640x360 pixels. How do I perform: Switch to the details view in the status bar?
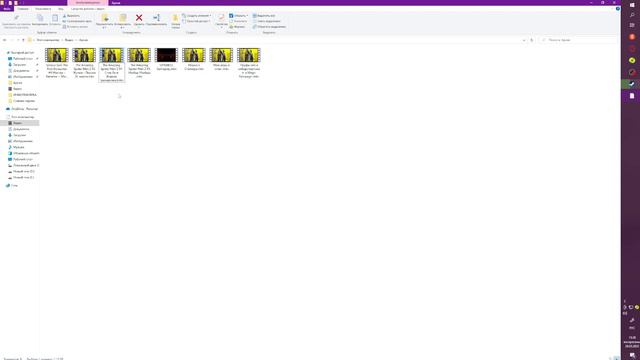(x=611, y=358)
